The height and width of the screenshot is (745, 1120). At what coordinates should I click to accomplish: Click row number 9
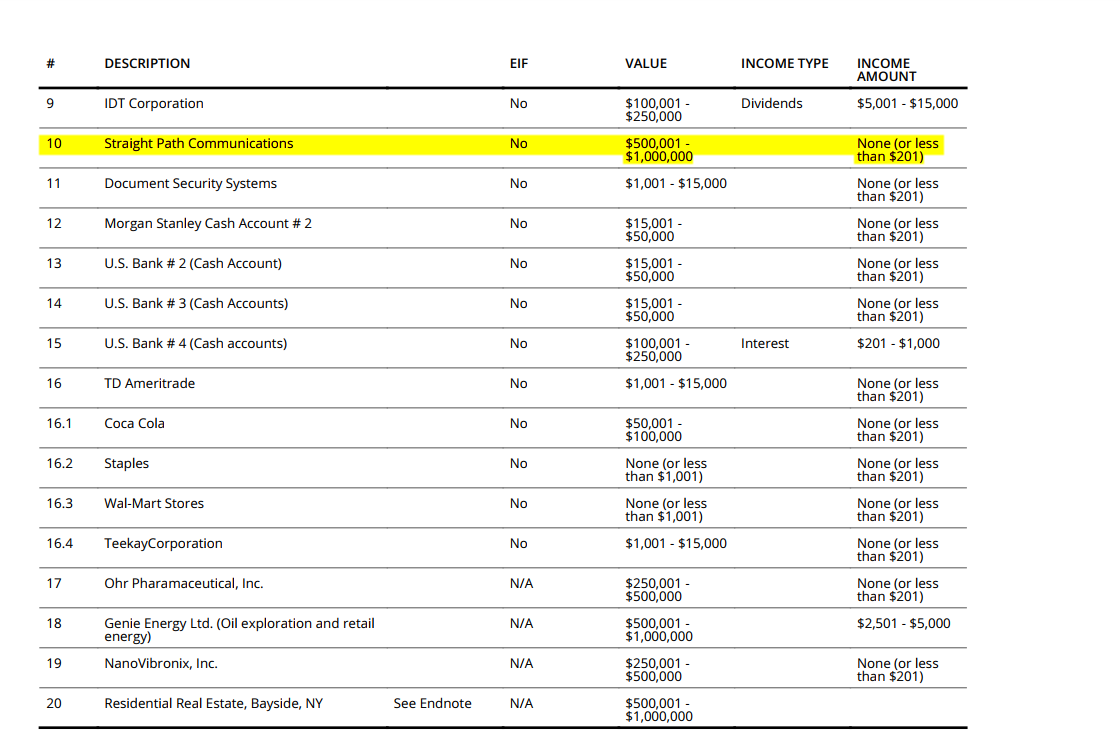[50, 104]
